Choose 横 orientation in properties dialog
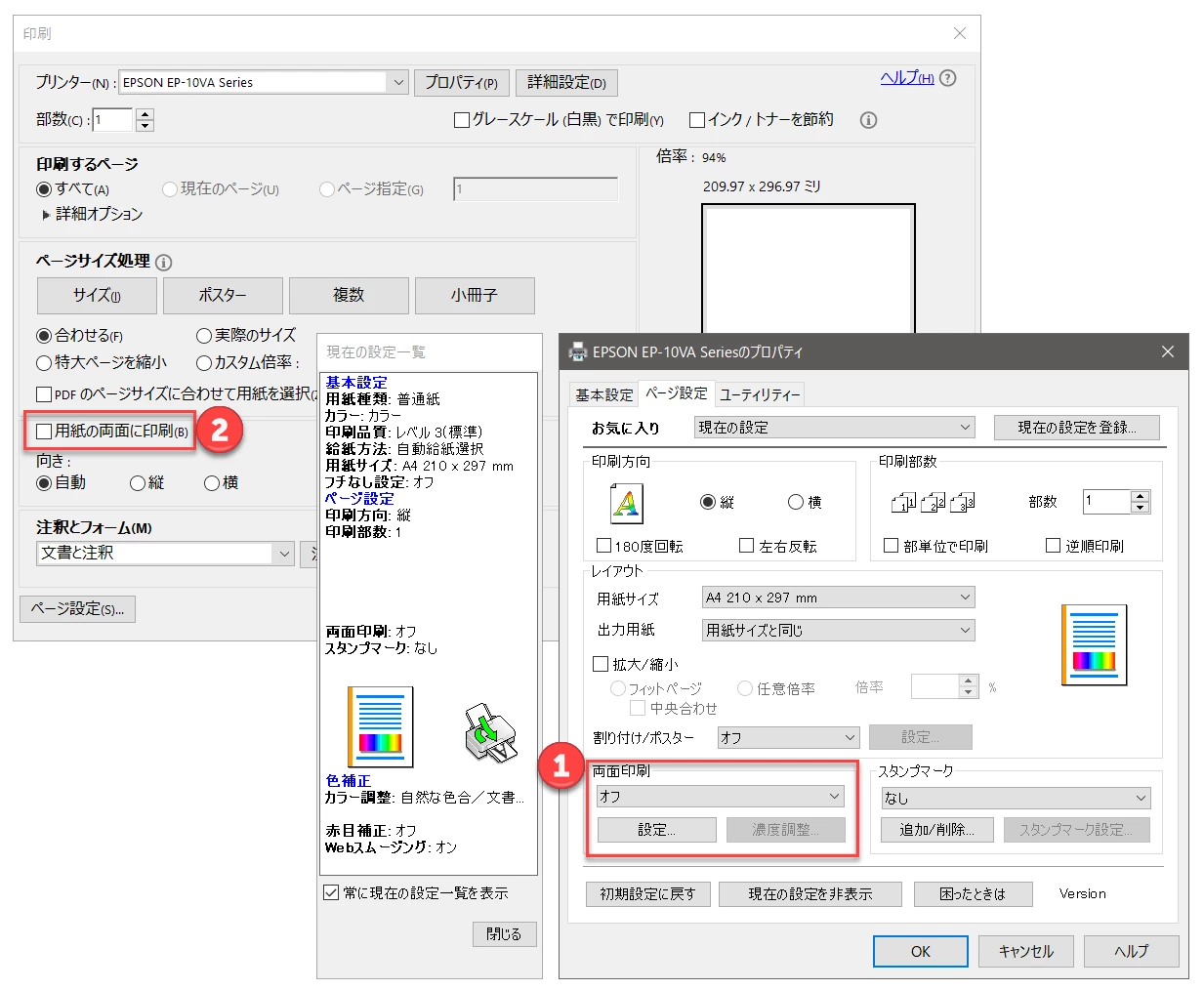The height and width of the screenshot is (990, 1204). click(796, 502)
